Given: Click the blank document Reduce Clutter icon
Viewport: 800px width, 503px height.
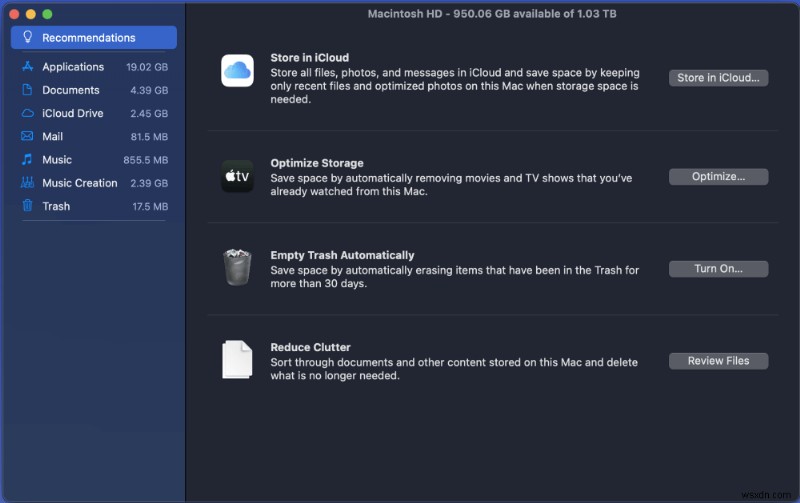Looking at the screenshot, I should [237, 360].
